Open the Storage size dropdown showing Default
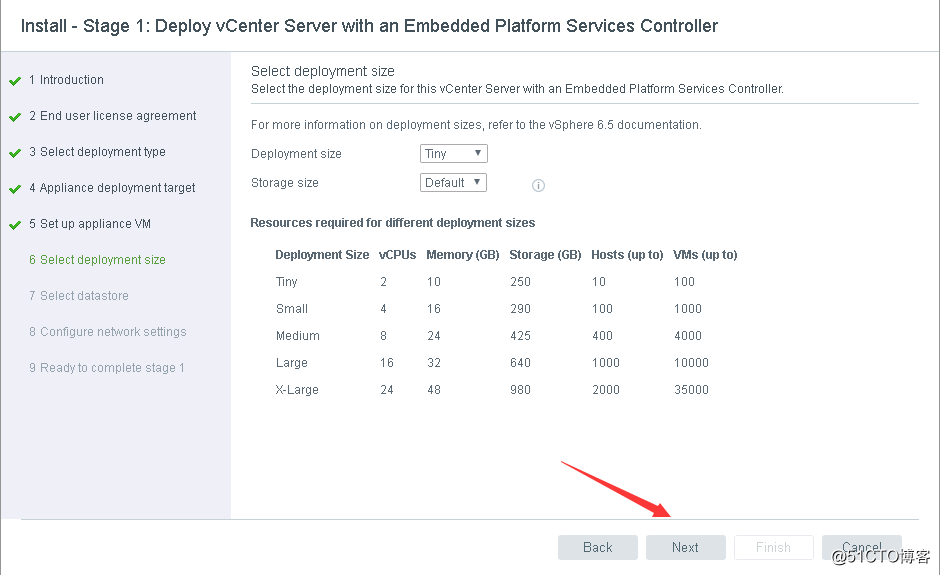The image size is (940, 575). tap(453, 182)
